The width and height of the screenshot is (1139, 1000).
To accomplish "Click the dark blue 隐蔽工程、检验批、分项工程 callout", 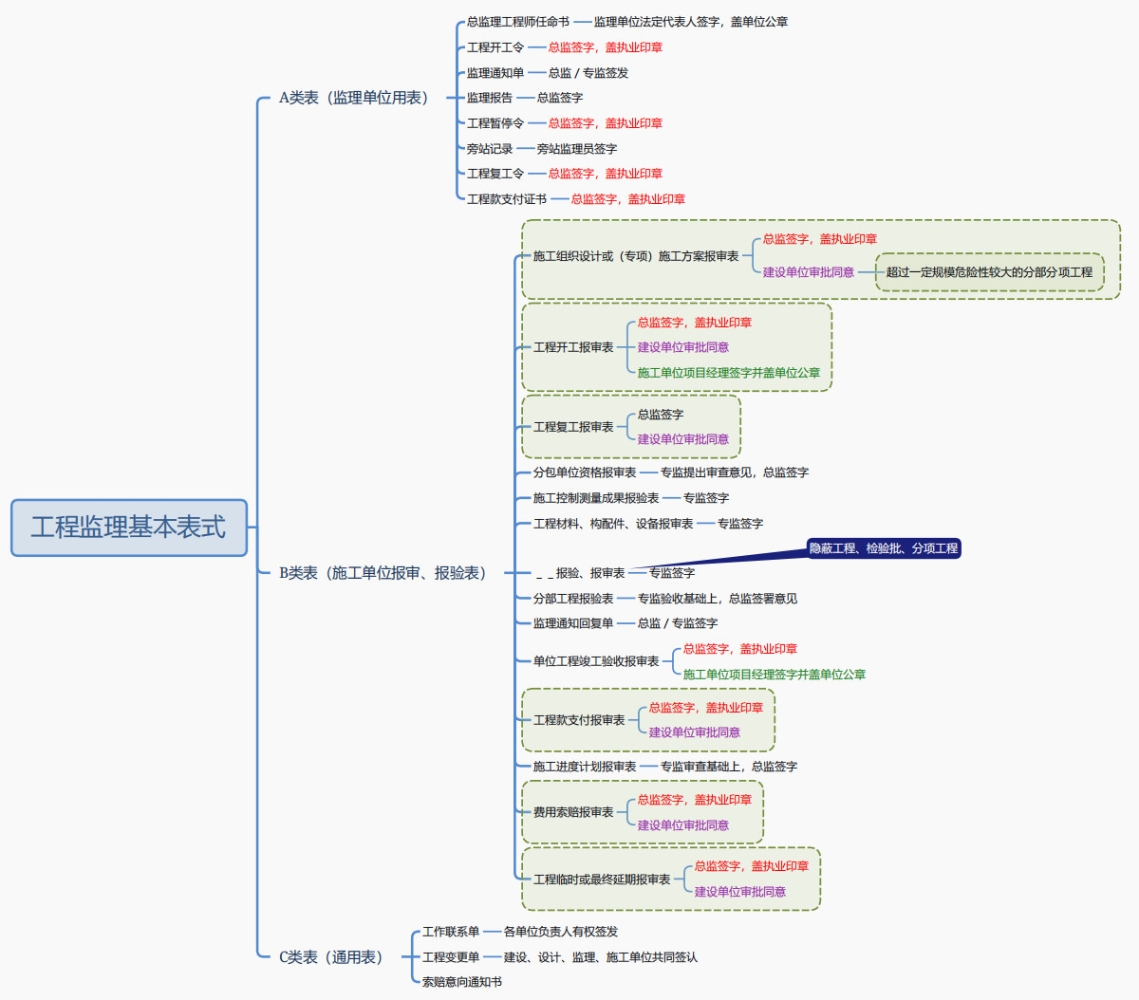I will [x=883, y=548].
